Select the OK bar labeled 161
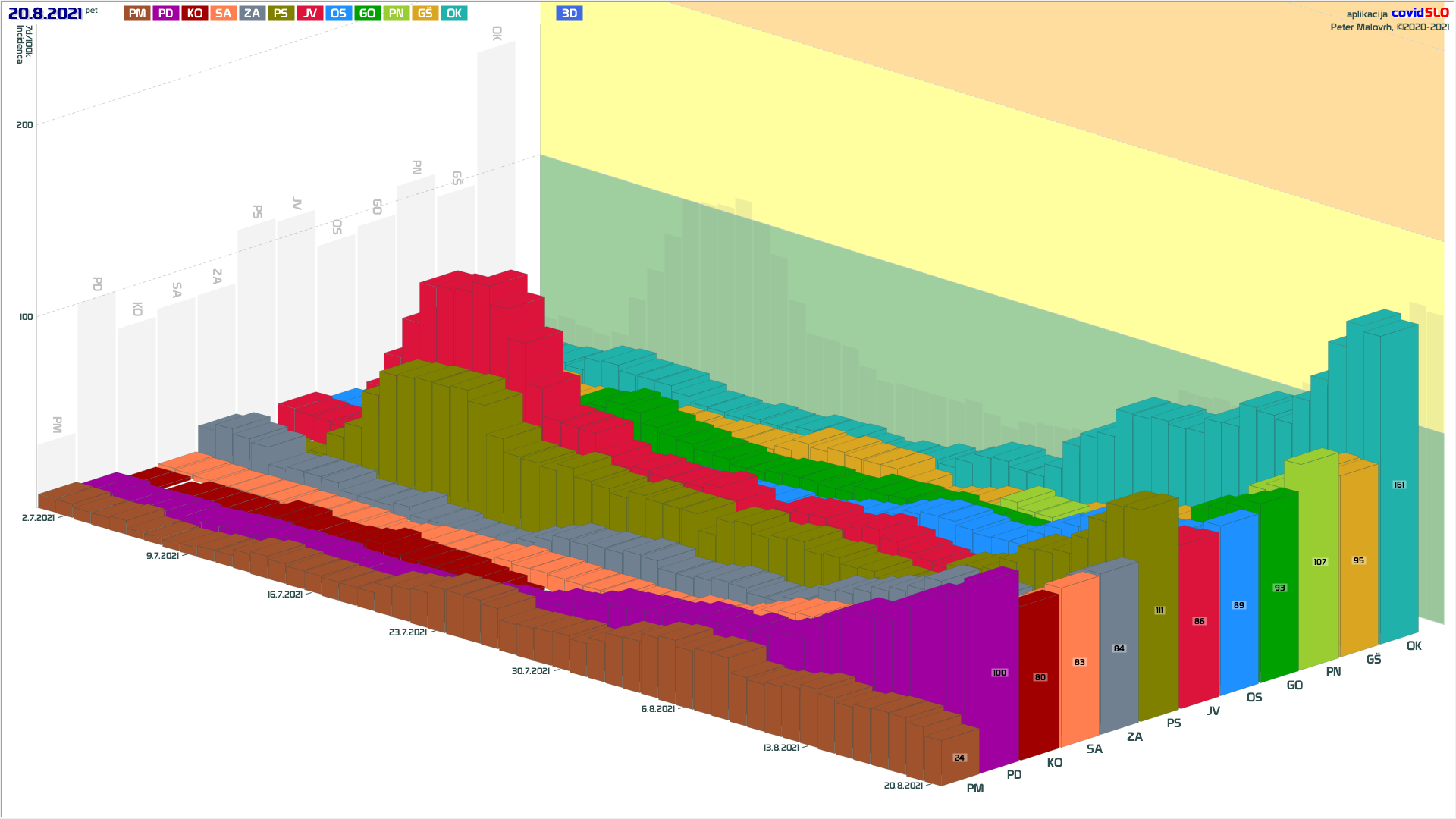Screen dimensions: 1456x819 [x=1399, y=485]
